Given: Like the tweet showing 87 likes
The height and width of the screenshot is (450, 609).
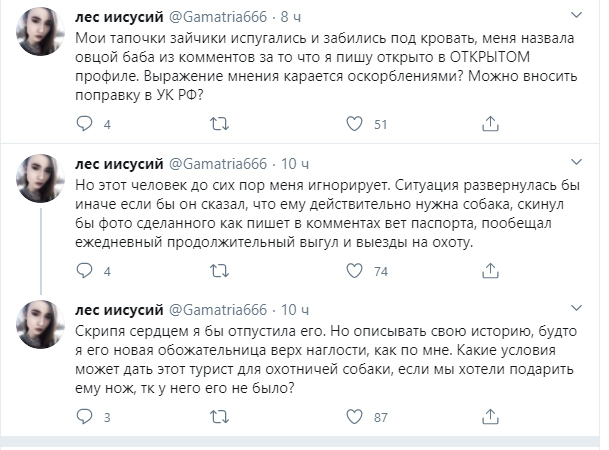Looking at the screenshot, I should (353, 417).
